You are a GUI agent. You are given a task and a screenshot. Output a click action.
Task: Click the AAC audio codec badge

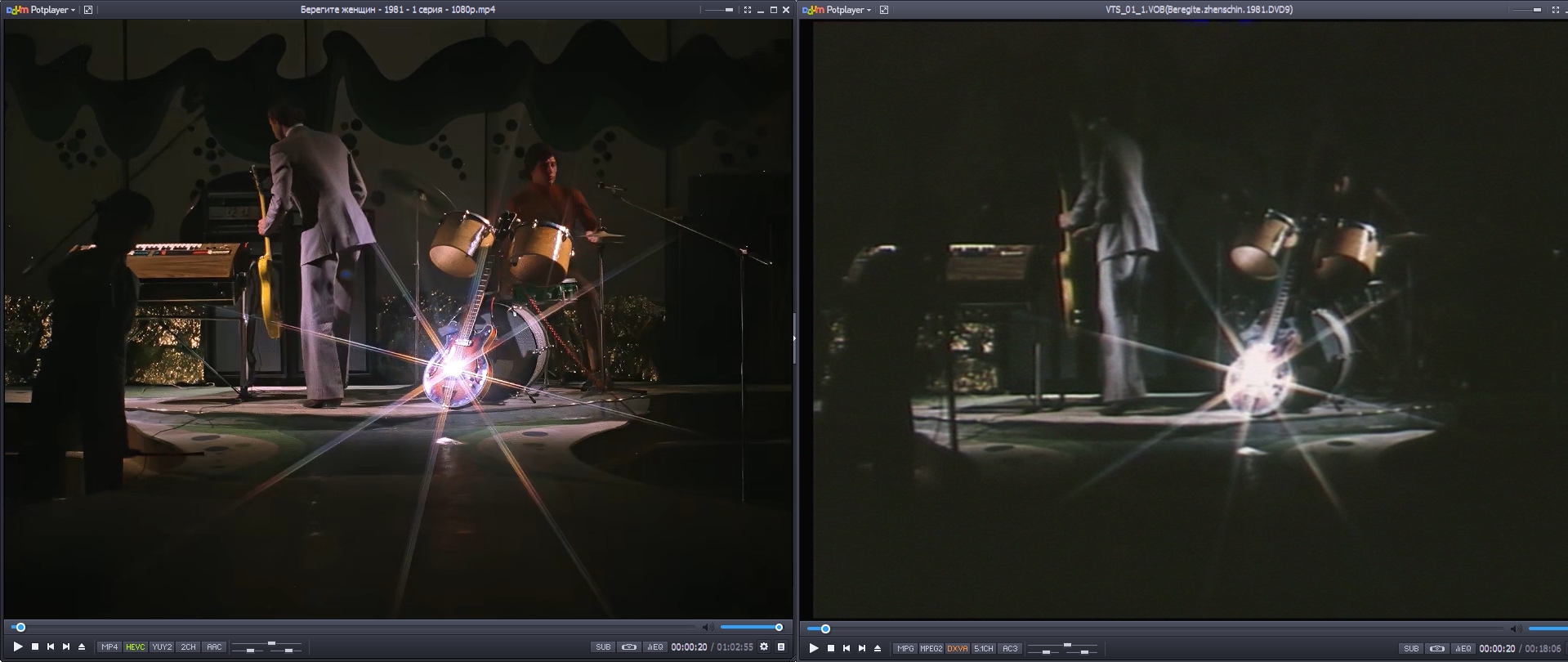pyautogui.click(x=214, y=646)
